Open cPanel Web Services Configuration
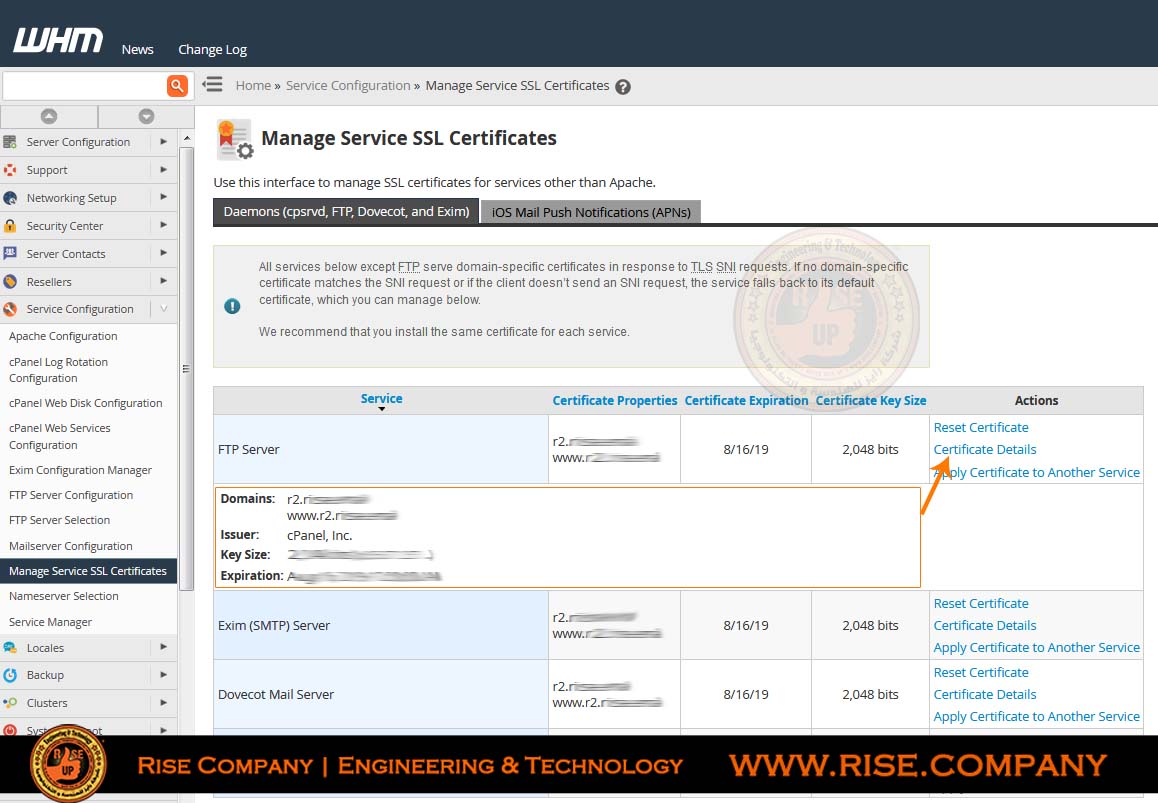 point(60,437)
